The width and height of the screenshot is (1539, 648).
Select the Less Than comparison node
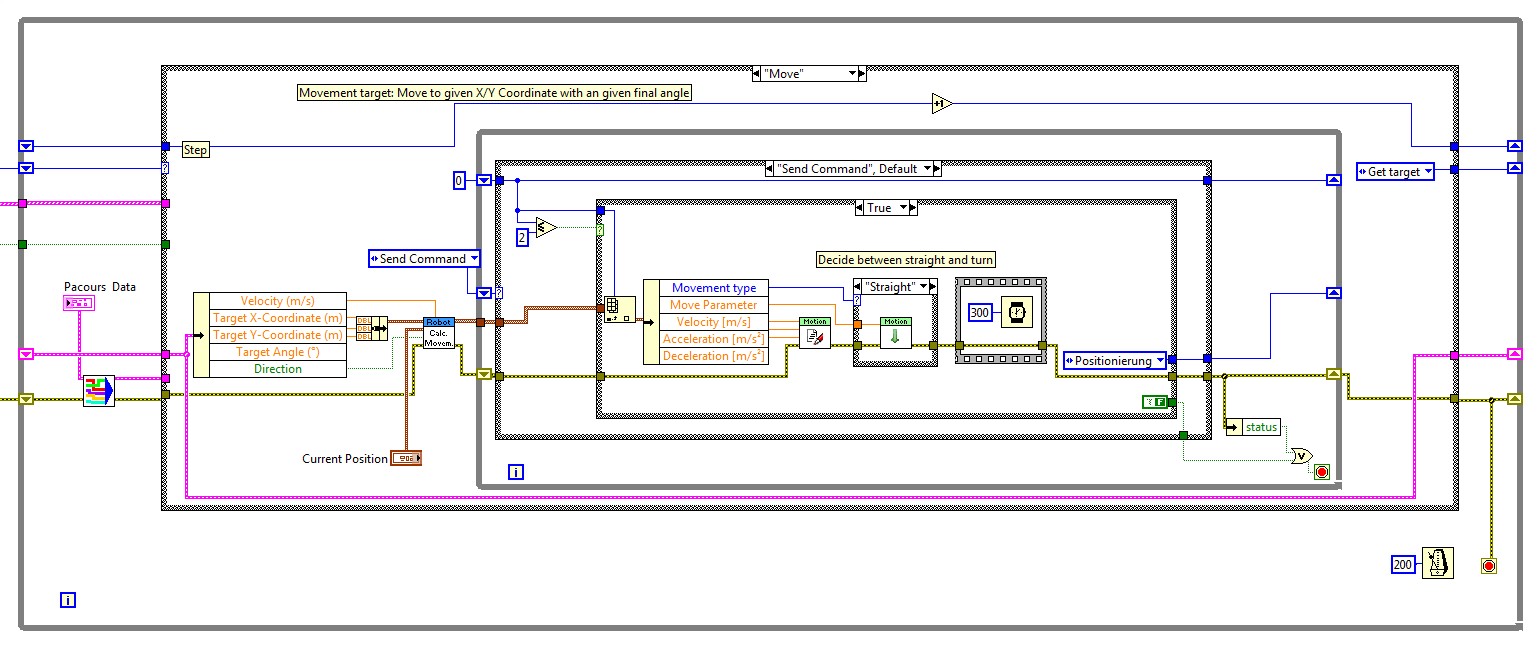tap(545, 227)
